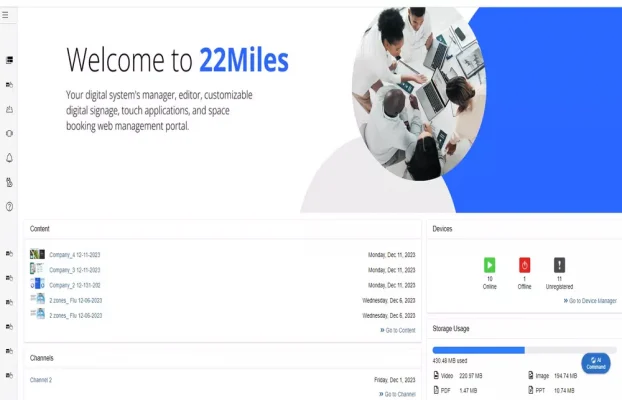Image resolution: width=622 pixels, height=400 pixels.
Task: Follow the Go to Channel link
Action: 397,394
